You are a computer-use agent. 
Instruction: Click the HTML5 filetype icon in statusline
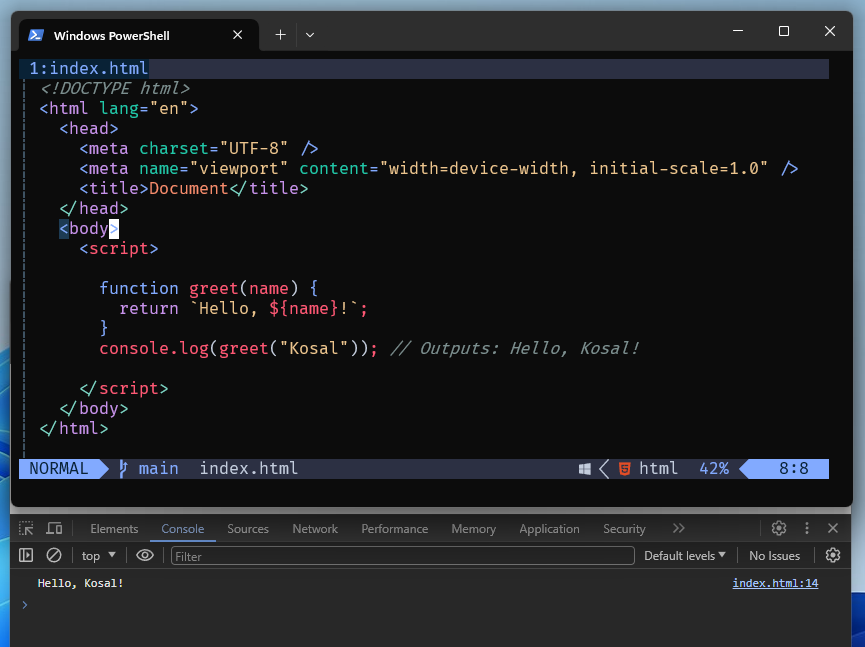[624, 469]
